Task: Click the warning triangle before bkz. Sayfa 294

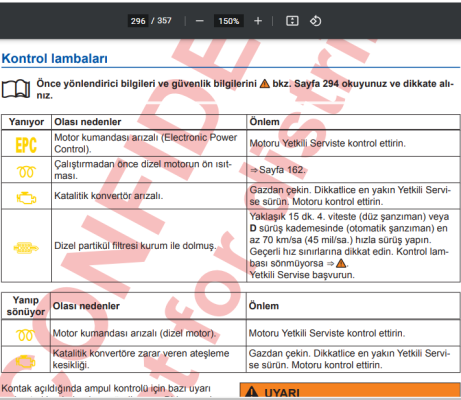Action: coord(264,84)
